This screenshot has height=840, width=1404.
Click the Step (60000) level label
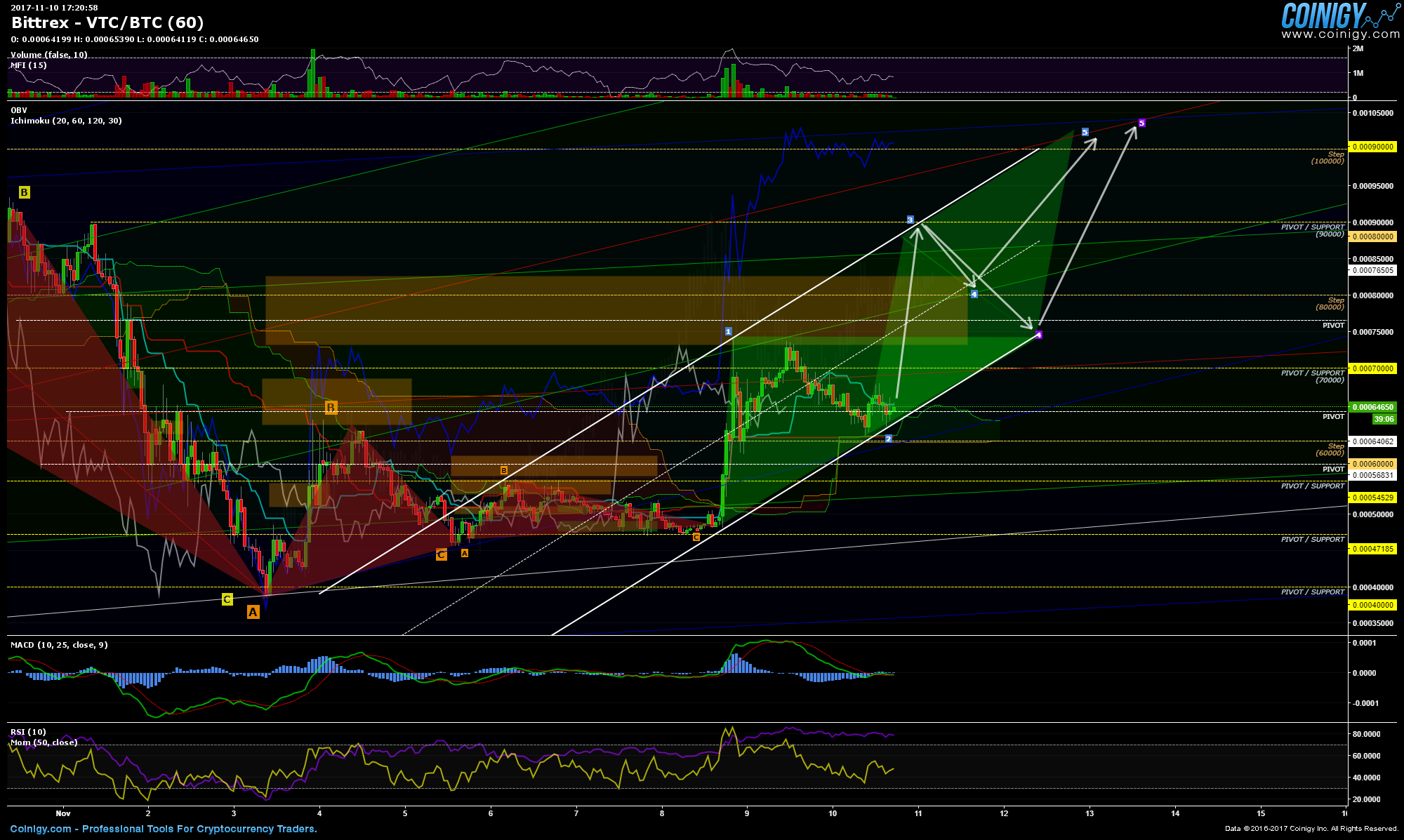[1330, 450]
